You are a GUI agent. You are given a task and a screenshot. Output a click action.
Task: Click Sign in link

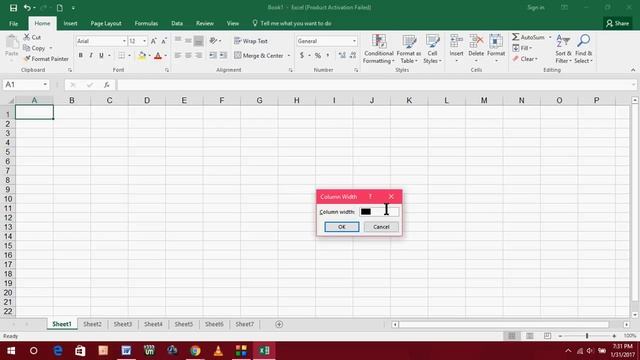coord(536,7)
